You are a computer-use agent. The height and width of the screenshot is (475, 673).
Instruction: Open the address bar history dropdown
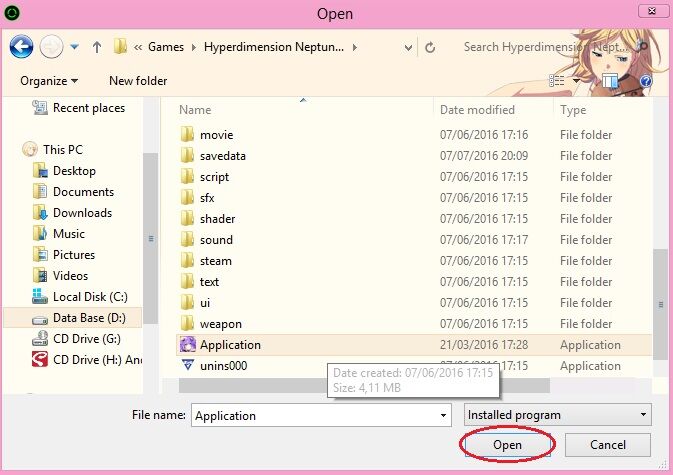(409, 48)
